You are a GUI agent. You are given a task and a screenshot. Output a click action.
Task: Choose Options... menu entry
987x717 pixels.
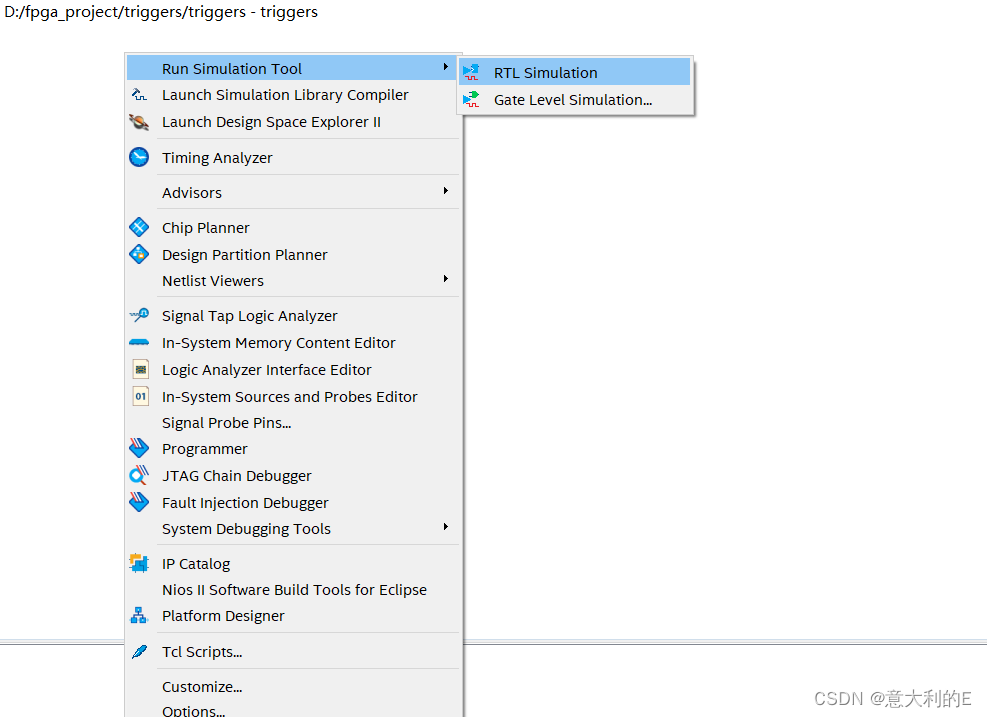click(x=293, y=710)
